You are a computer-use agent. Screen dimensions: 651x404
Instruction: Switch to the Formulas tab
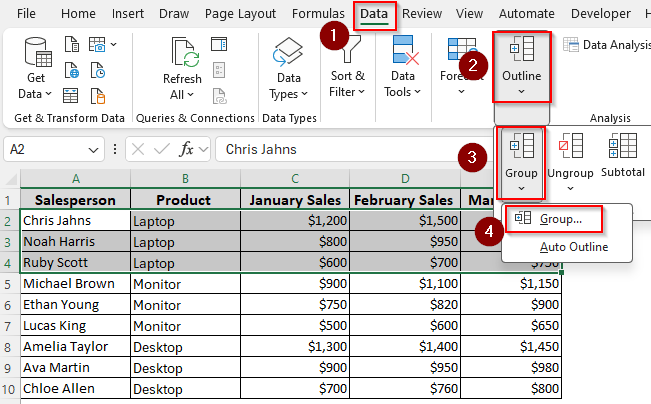click(318, 14)
